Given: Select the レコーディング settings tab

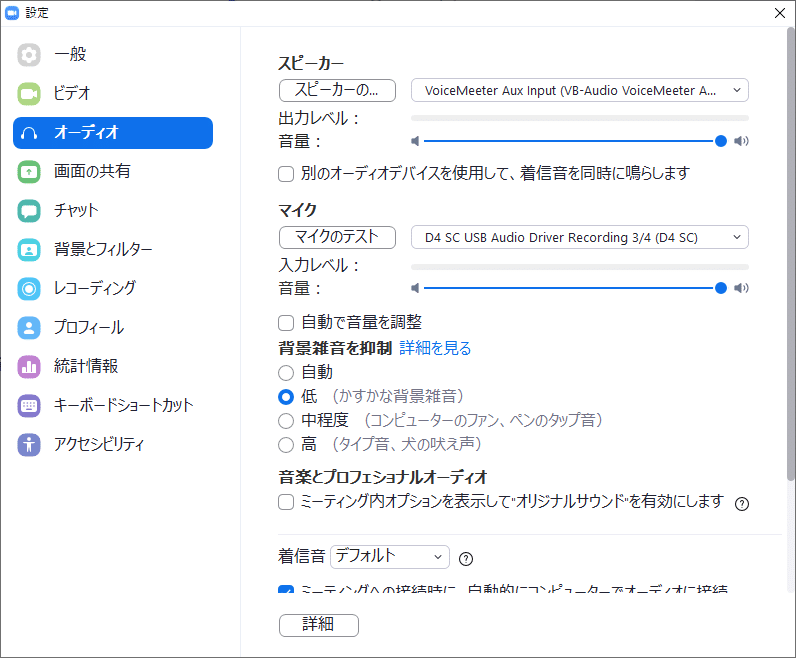Looking at the screenshot, I should coord(113,289).
